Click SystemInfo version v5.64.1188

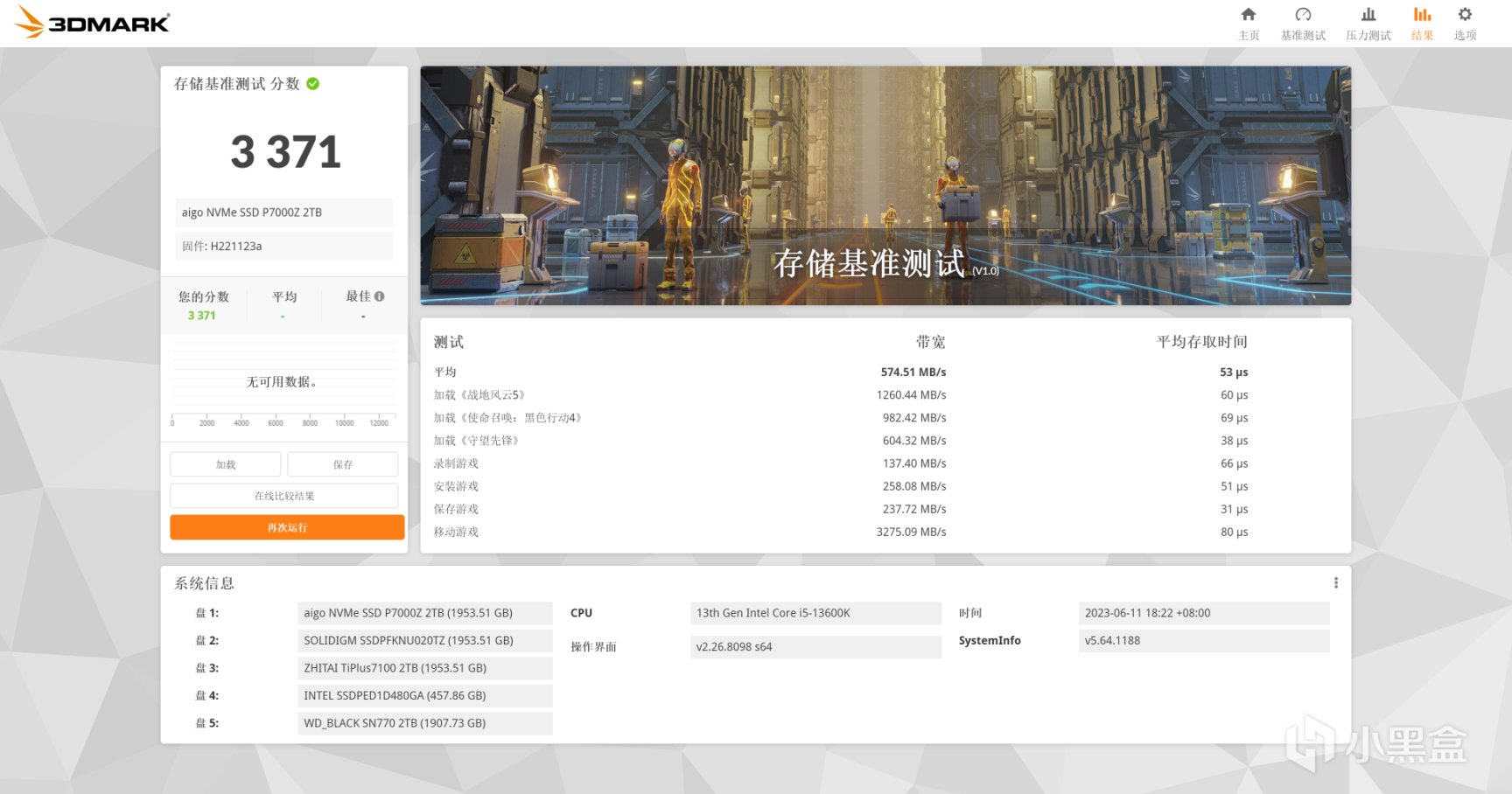1204,641
